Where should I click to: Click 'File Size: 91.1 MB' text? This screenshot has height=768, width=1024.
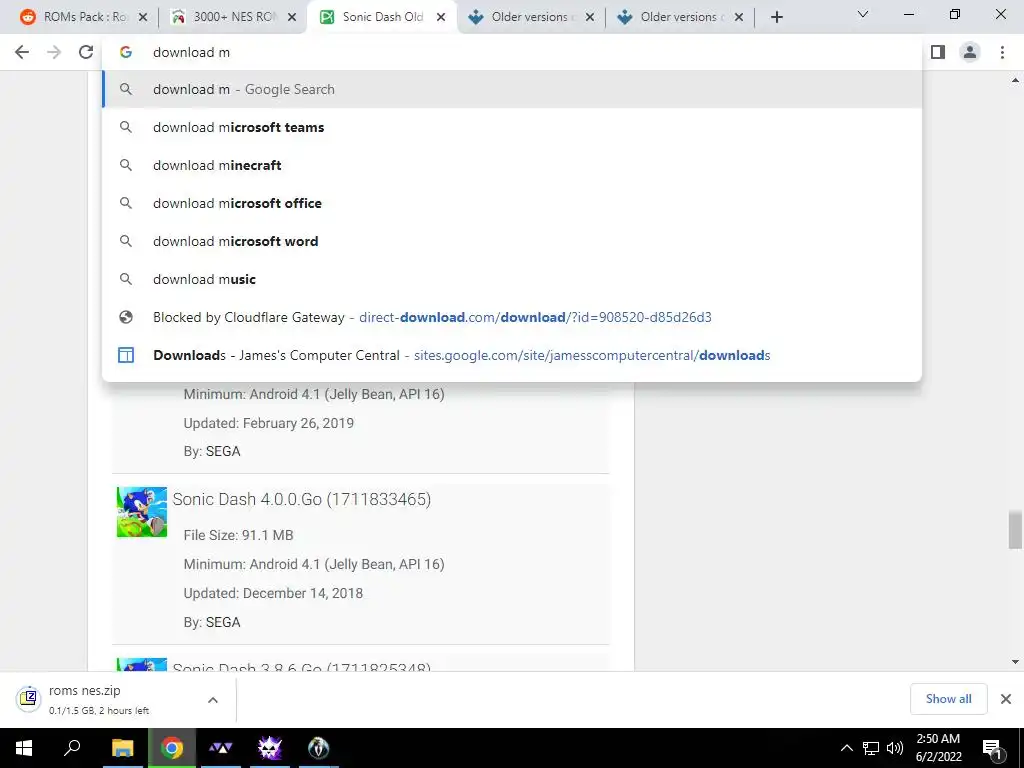[238, 535]
